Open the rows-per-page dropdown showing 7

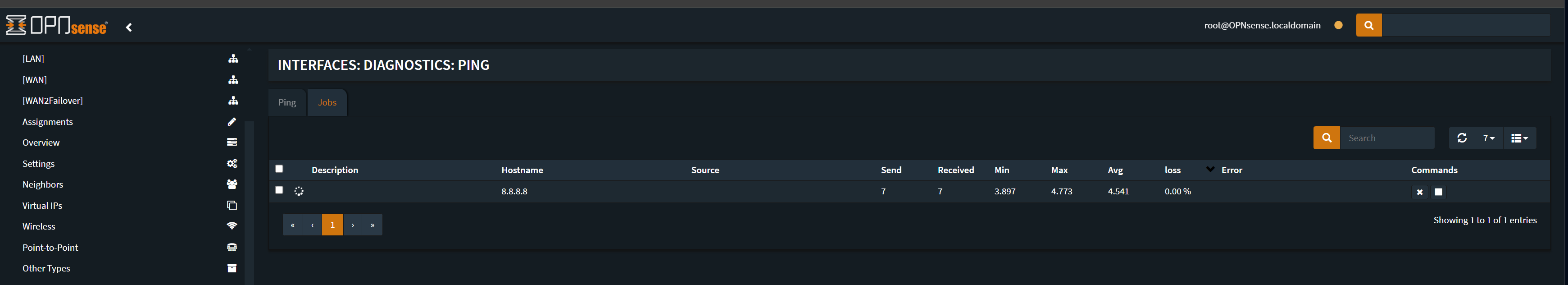point(1488,138)
